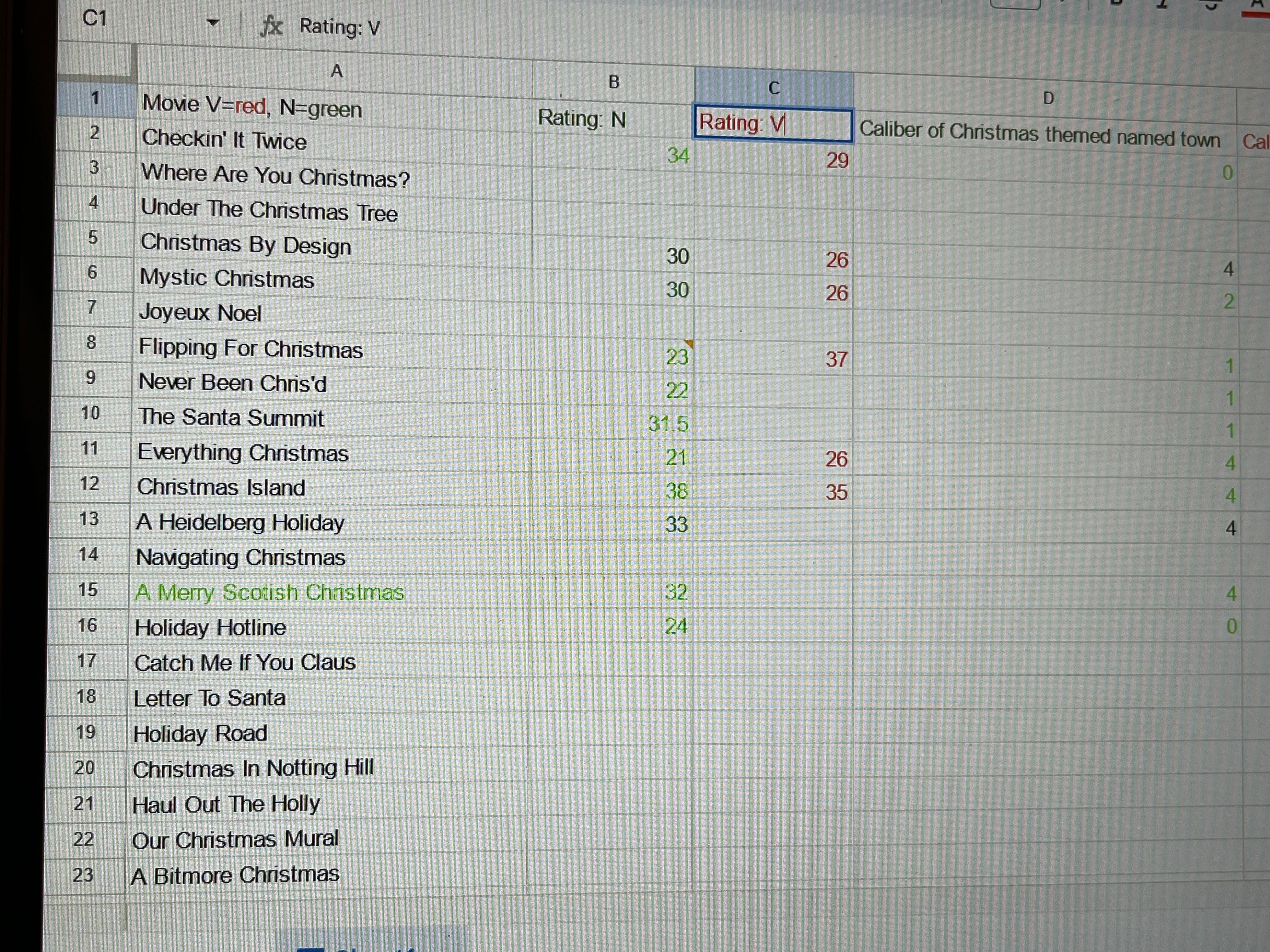Click the fx function icon
Viewport: 1270px width, 952px height.
[271, 26]
